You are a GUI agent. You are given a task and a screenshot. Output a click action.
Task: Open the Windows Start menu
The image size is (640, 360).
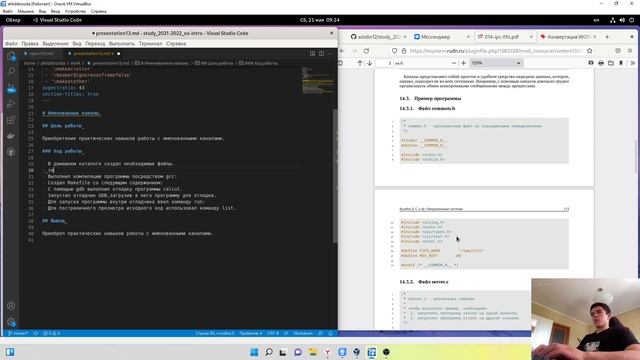point(254,352)
